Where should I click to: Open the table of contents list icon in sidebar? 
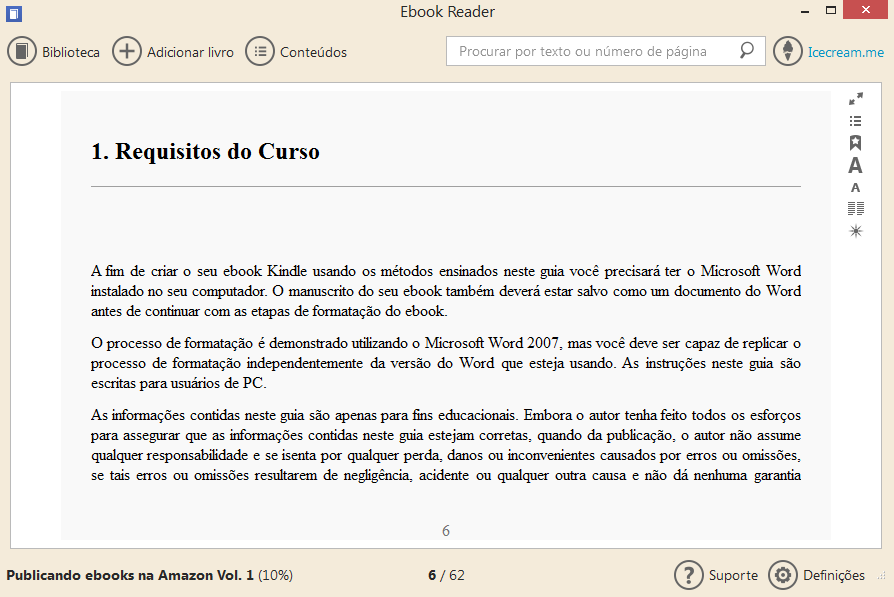point(856,121)
